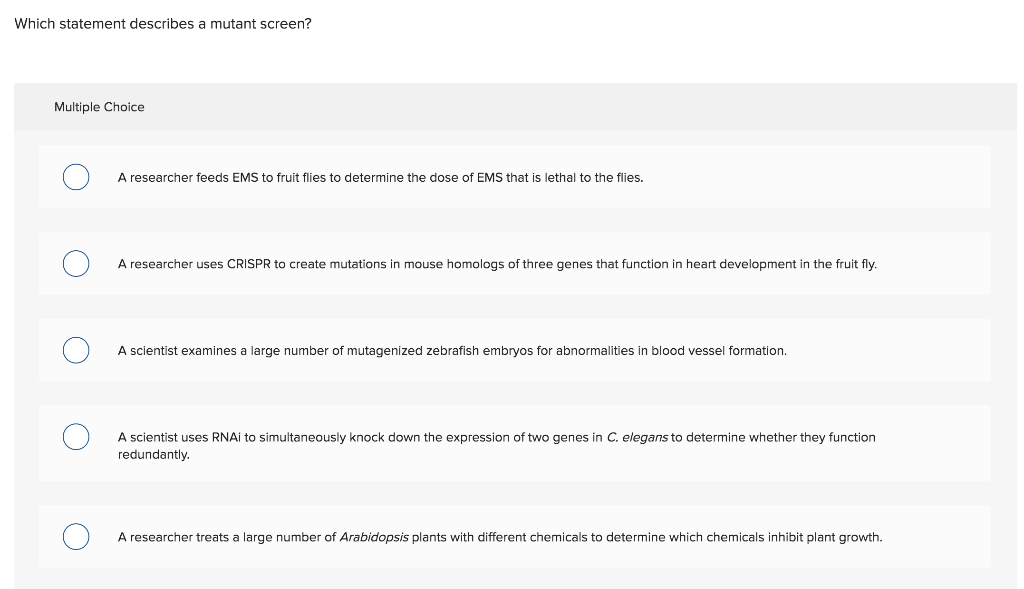Click the italicized Arabidopsis text
Viewport: 1024px width, 589px height.
(x=376, y=537)
